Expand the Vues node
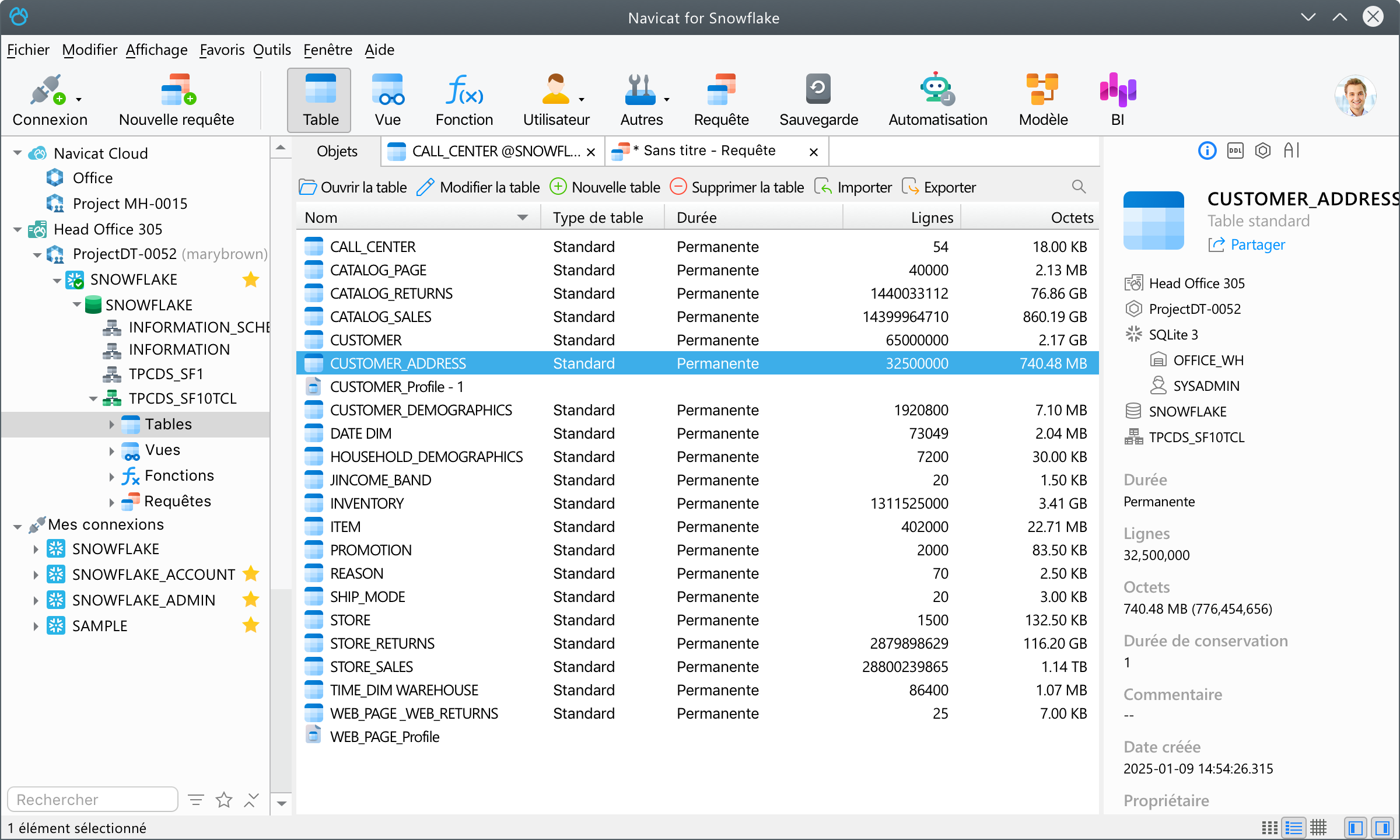The image size is (1400, 840). tap(111, 450)
